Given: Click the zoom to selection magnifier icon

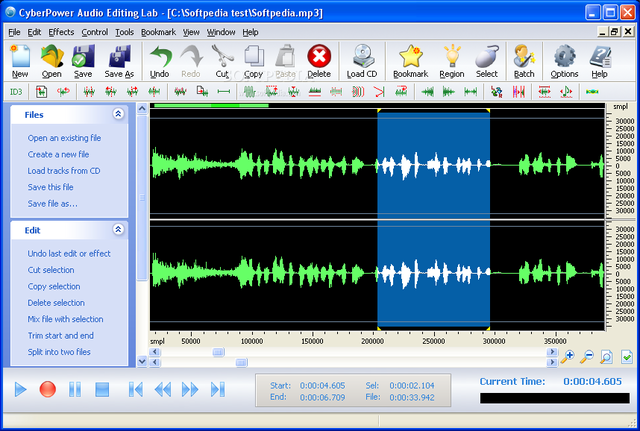Looking at the screenshot, I should (x=607, y=357).
